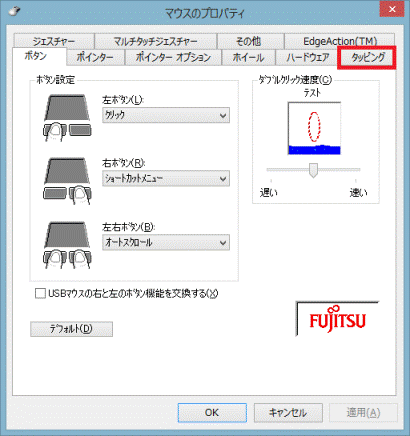The height and width of the screenshot is (436, 410).
Task: Expand the 左右ボタン(B) オートスクロール dropdown
Action: [166, 242]
